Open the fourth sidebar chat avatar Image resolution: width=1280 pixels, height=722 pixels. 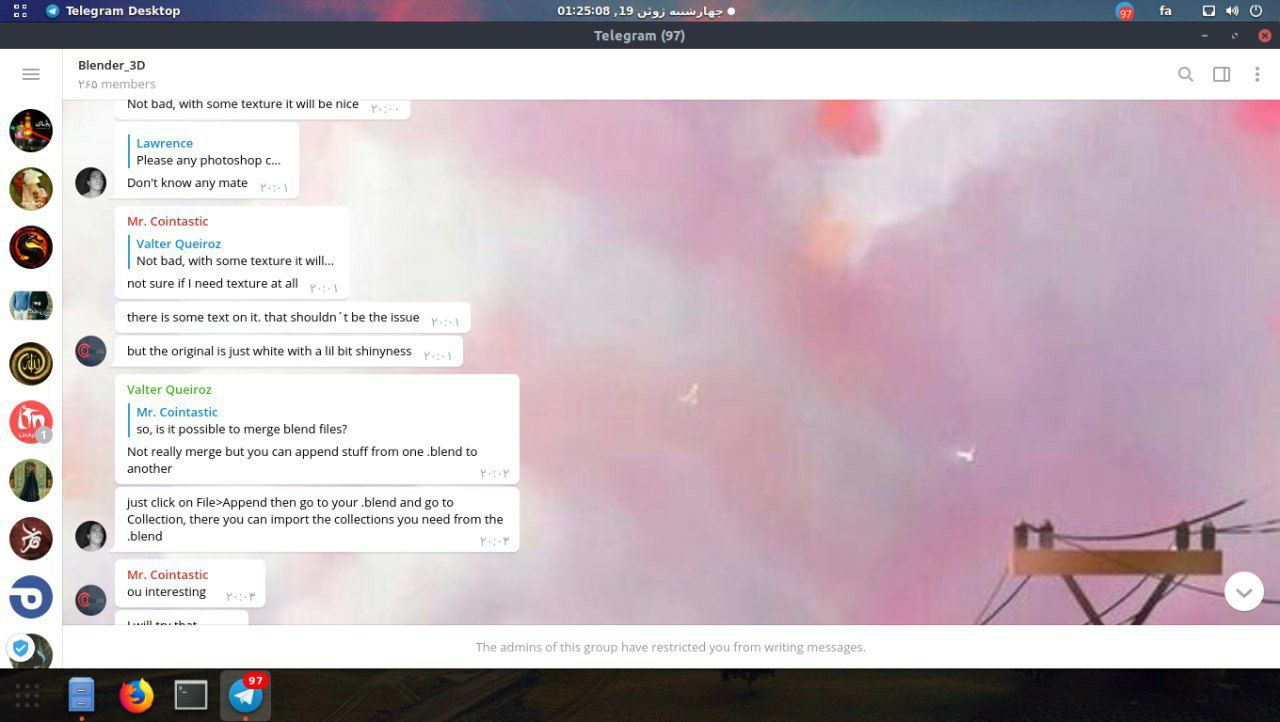31,305
